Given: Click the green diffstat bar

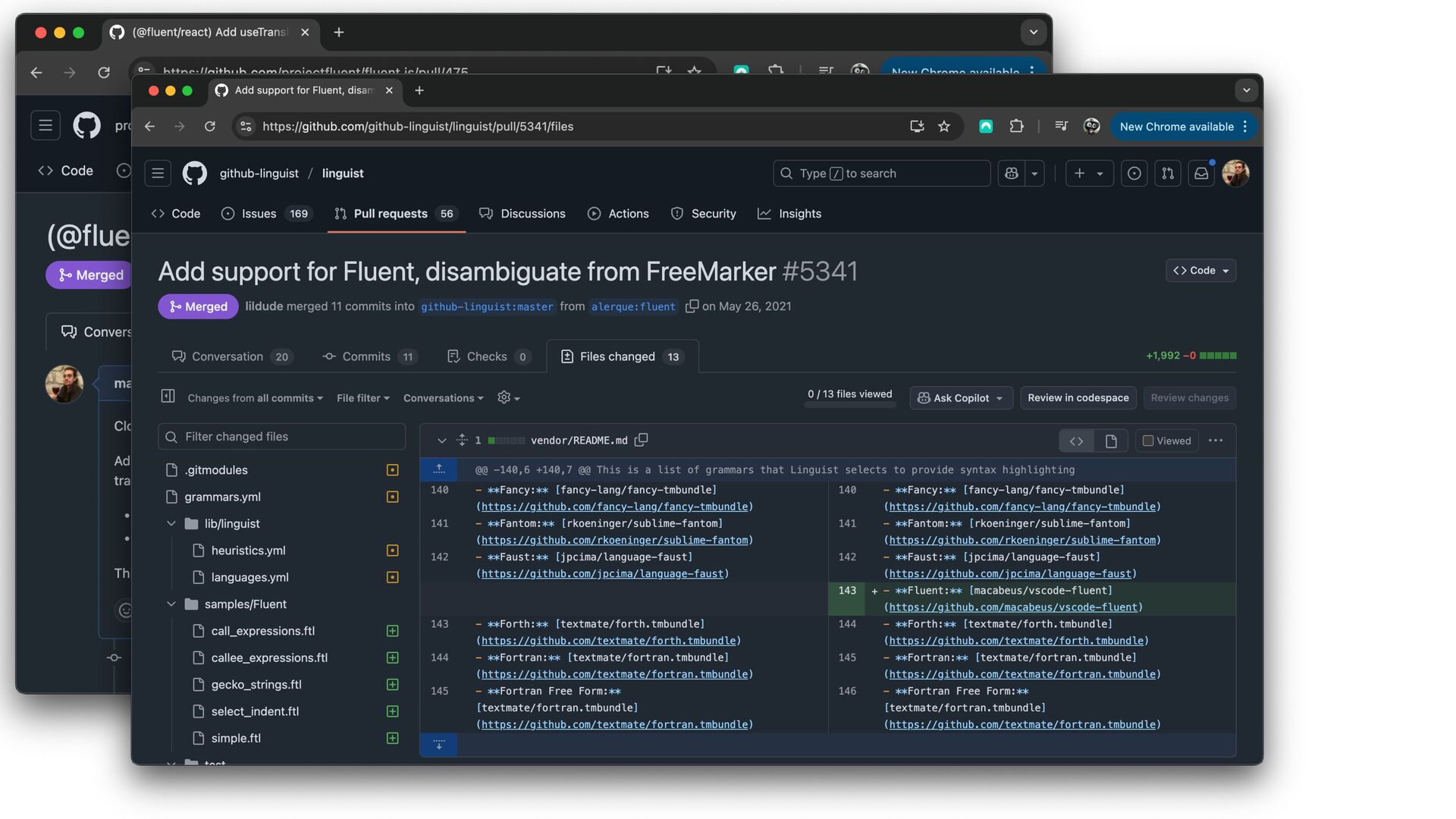Looking at the screenshot, I should [1218, 356].
